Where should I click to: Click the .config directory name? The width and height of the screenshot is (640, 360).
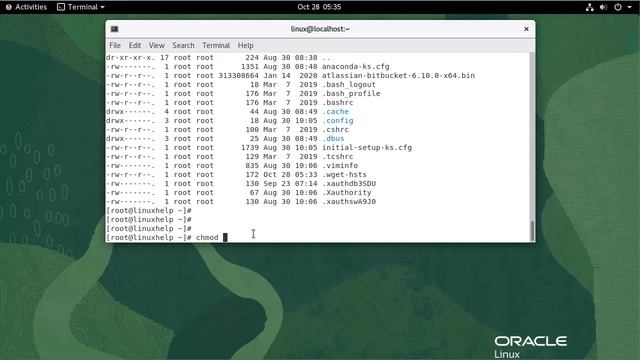(x=338, y=120)
